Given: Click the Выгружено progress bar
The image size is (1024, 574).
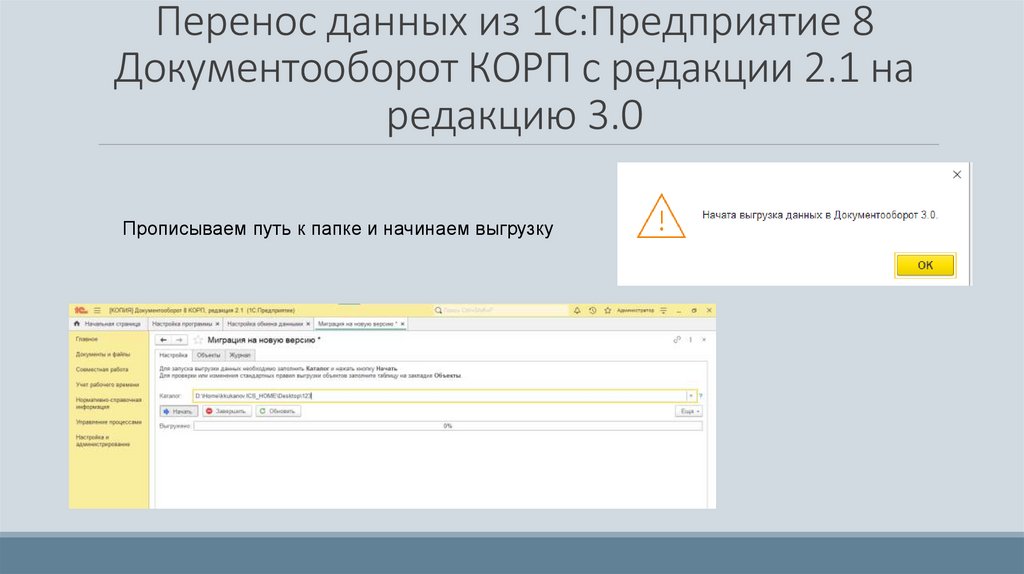Looking at the screenshot, I should click(448, 426).
